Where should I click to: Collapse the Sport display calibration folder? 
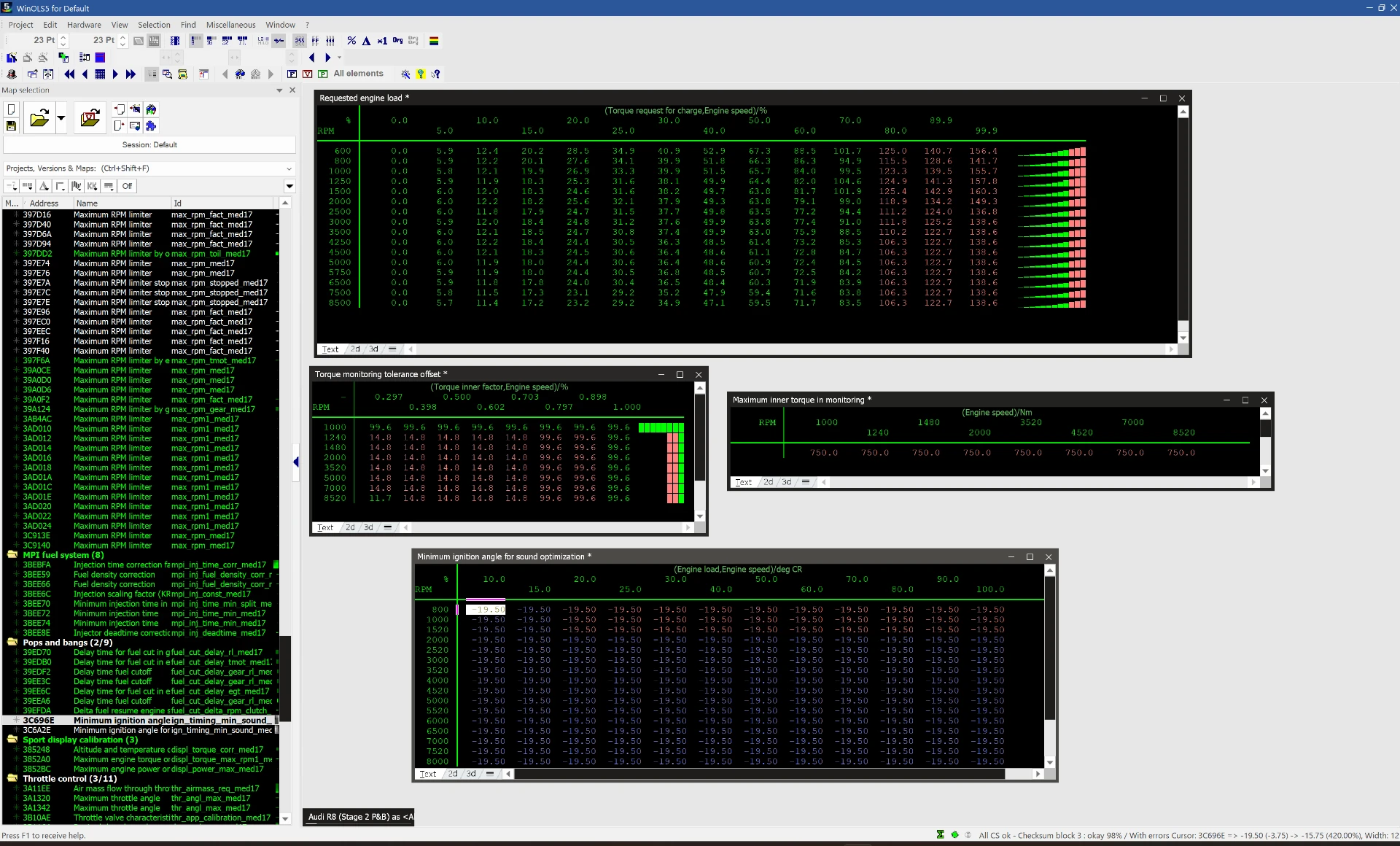12,740
